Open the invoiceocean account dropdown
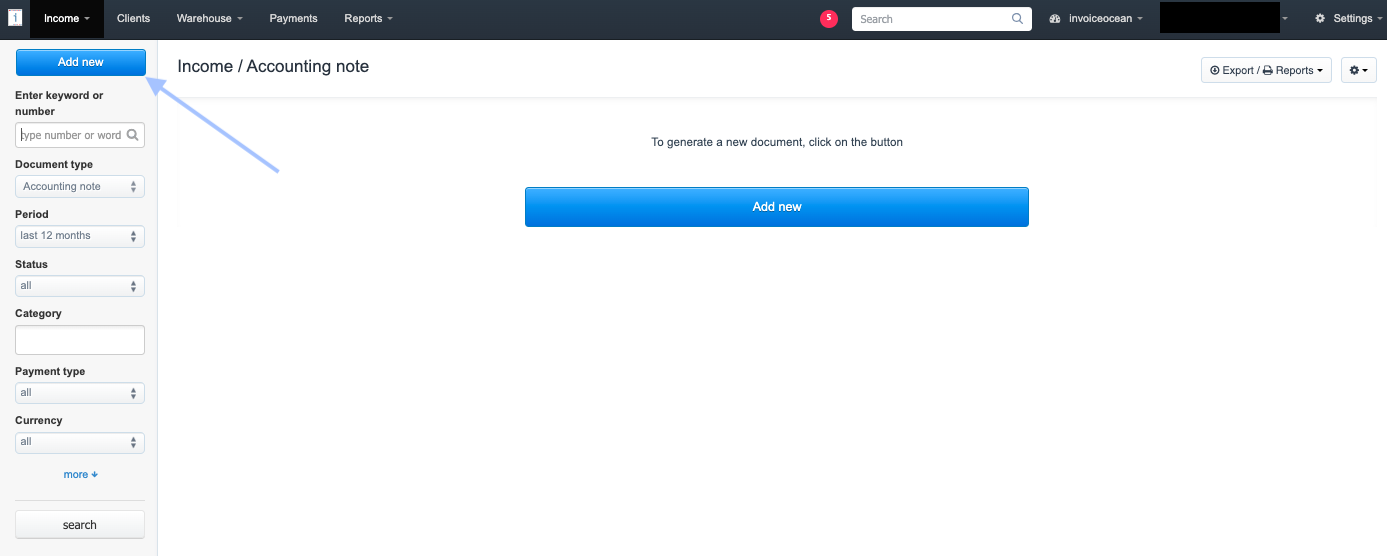1387x556 pixels. tap(1096, 19)
